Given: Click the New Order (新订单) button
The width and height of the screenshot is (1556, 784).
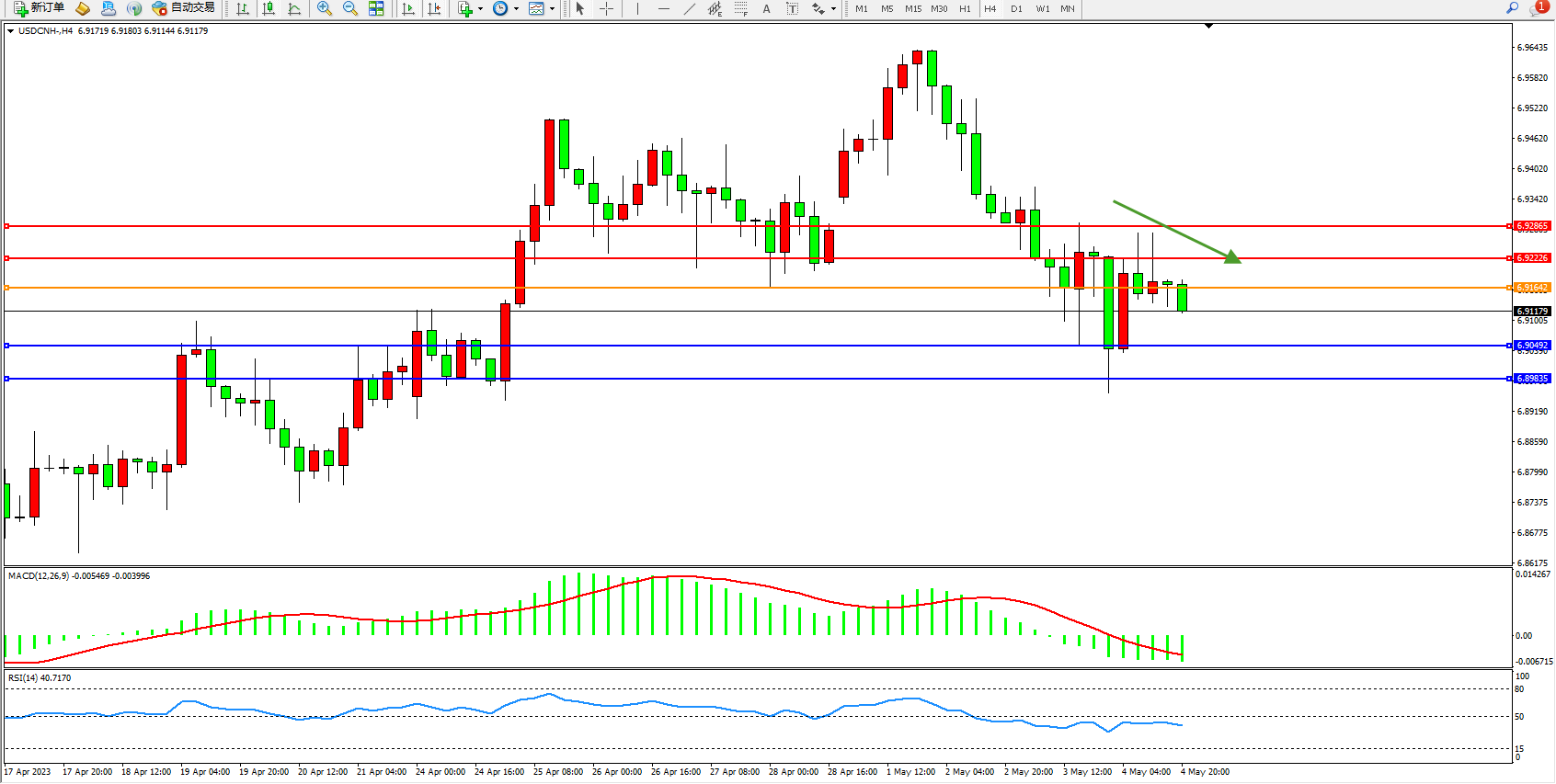Looking at the screenshot, I should point(39,8).
